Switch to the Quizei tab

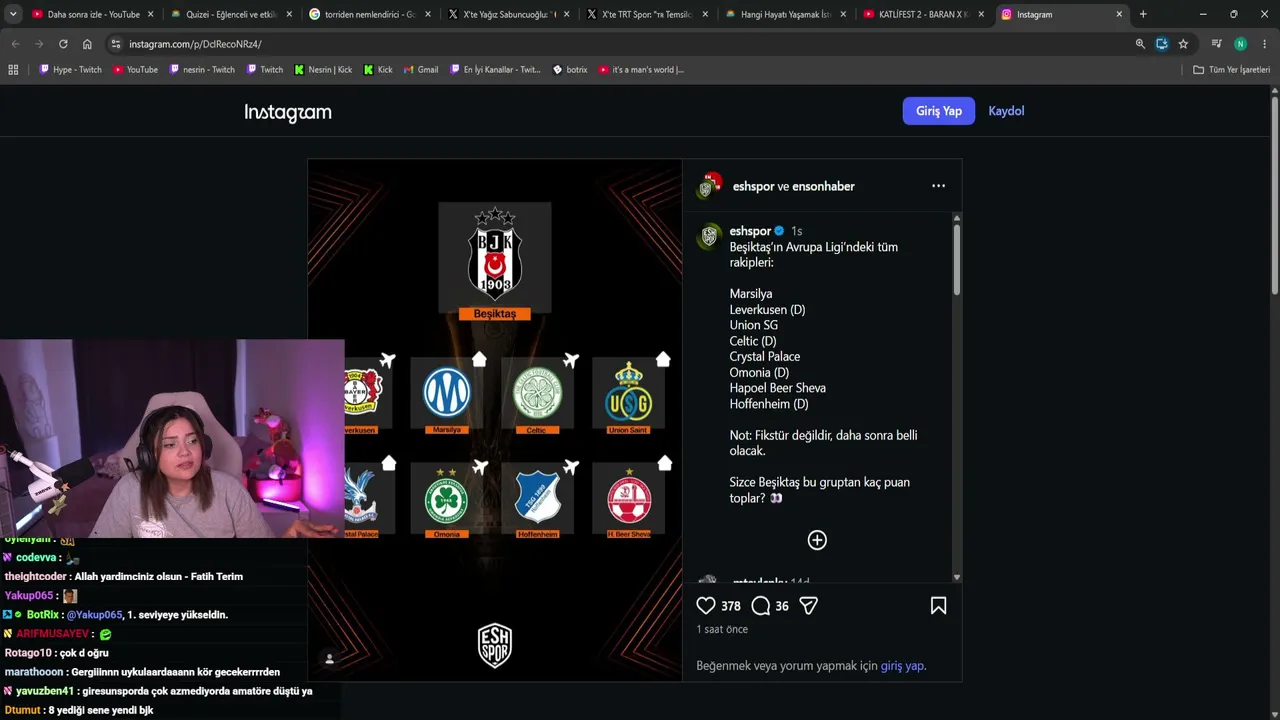(x=229, y=14)
